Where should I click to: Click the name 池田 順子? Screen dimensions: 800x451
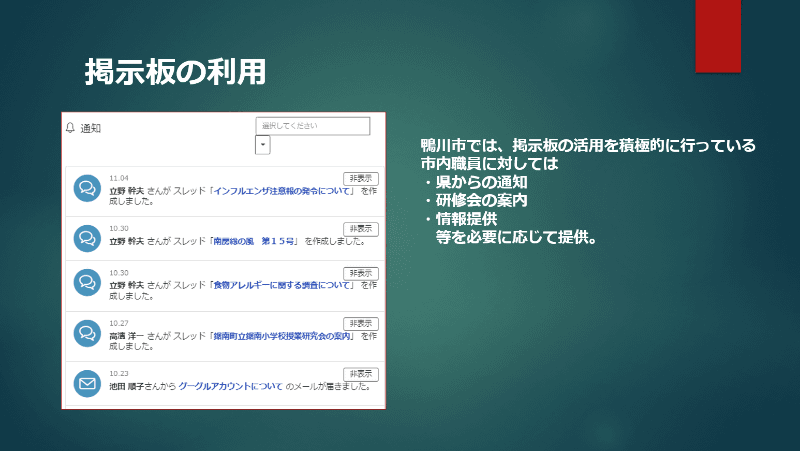pyautogui.click(x=127, y=386)
